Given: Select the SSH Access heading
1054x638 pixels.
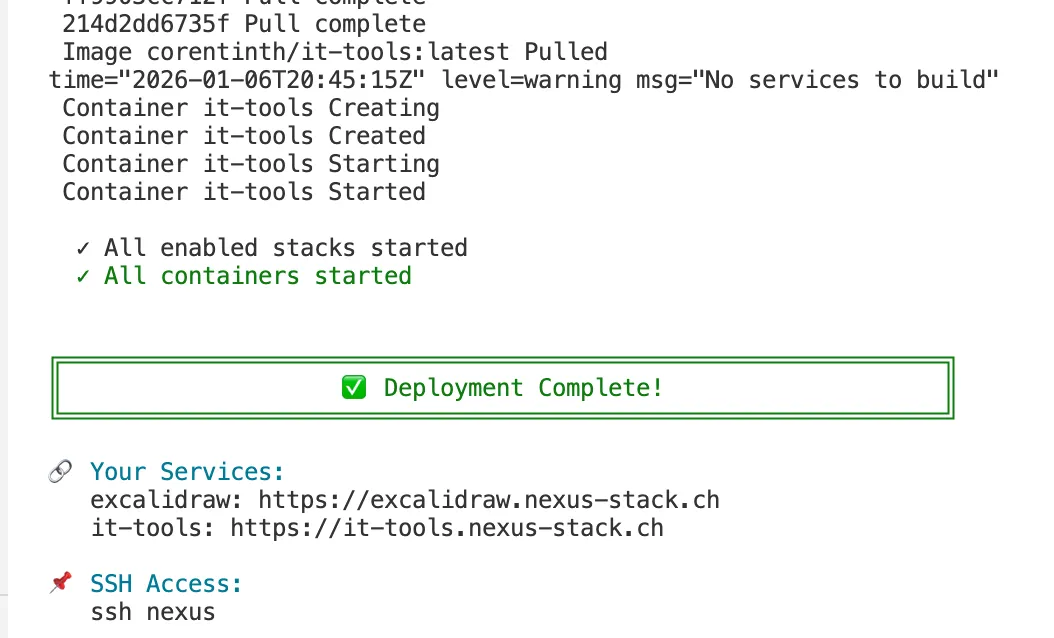Looking at the screenshot, I should [x=166, y=583].
